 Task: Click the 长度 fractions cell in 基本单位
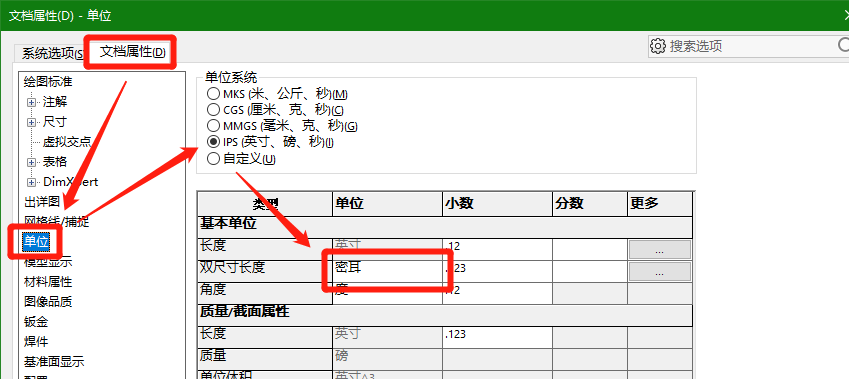590,249
